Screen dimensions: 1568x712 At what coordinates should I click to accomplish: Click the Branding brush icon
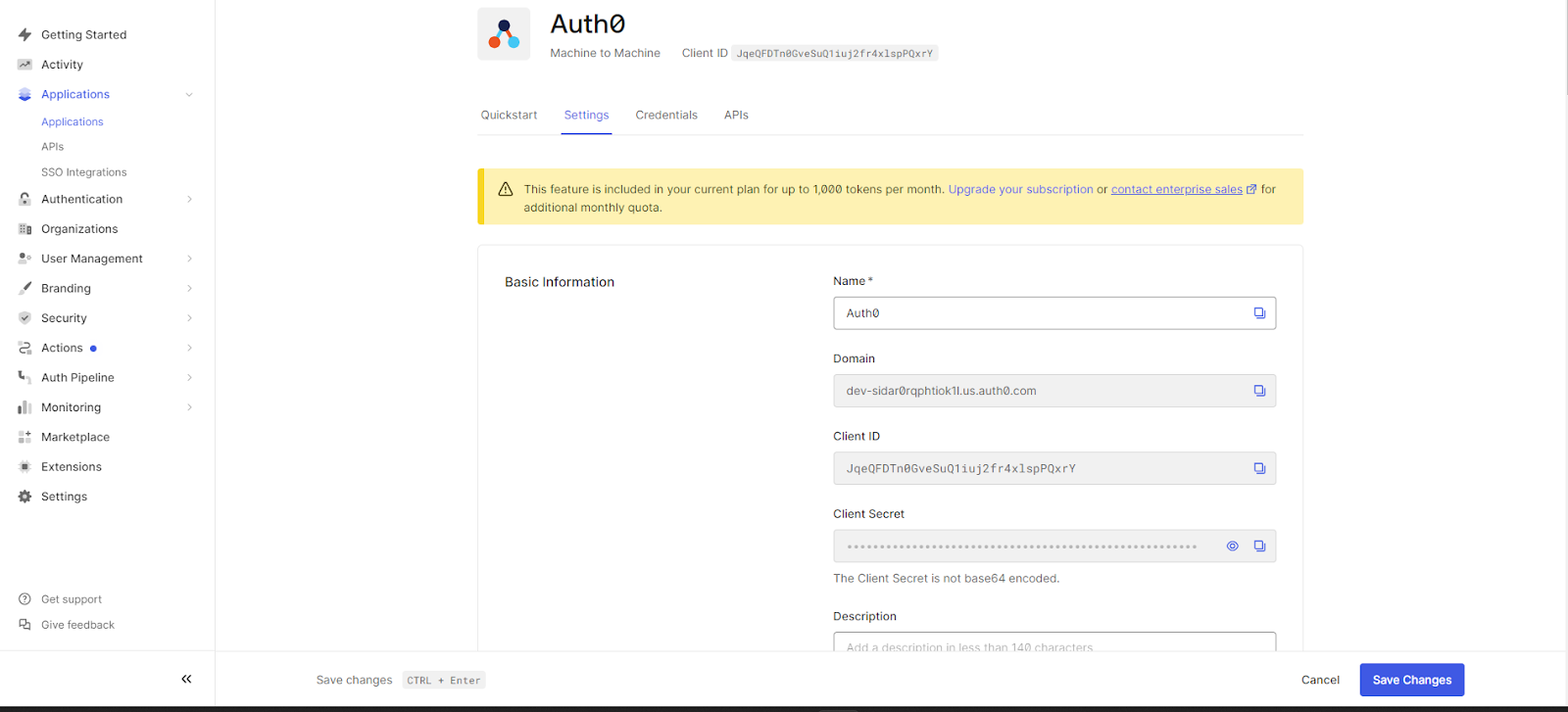pyautogui.click(x=24, y=288)
